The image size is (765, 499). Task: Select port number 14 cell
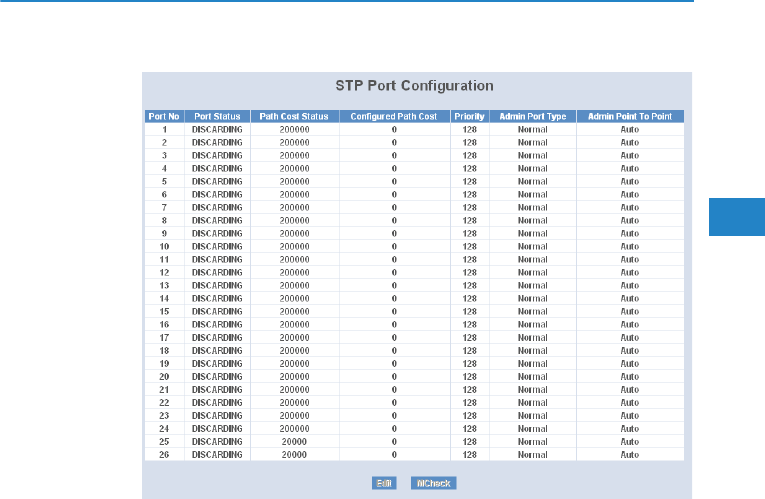pos(164,299)
